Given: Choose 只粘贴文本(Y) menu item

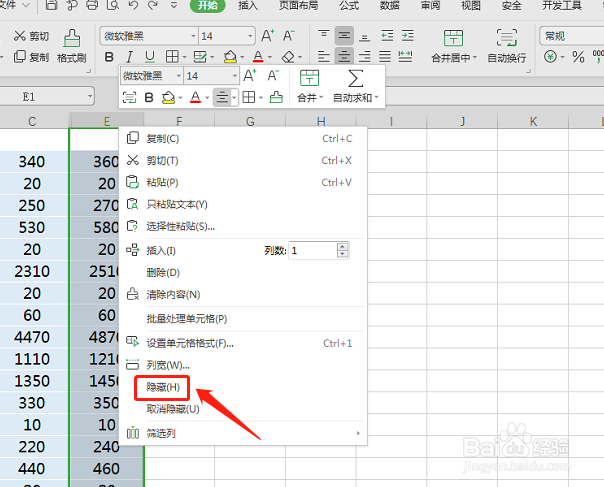Looking at the screenshot, I should coord(243,204).
